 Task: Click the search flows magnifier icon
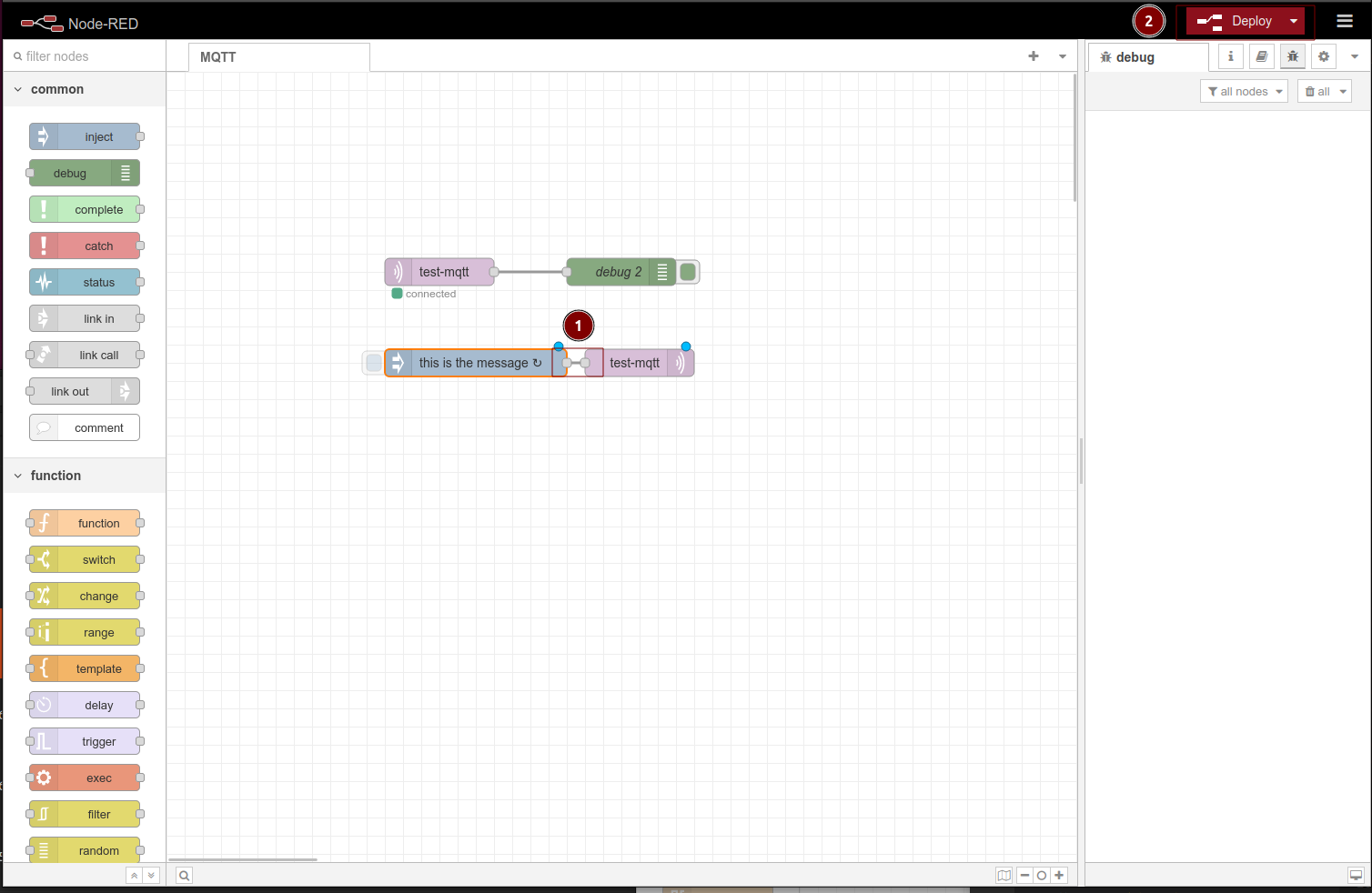pos(184,876)
